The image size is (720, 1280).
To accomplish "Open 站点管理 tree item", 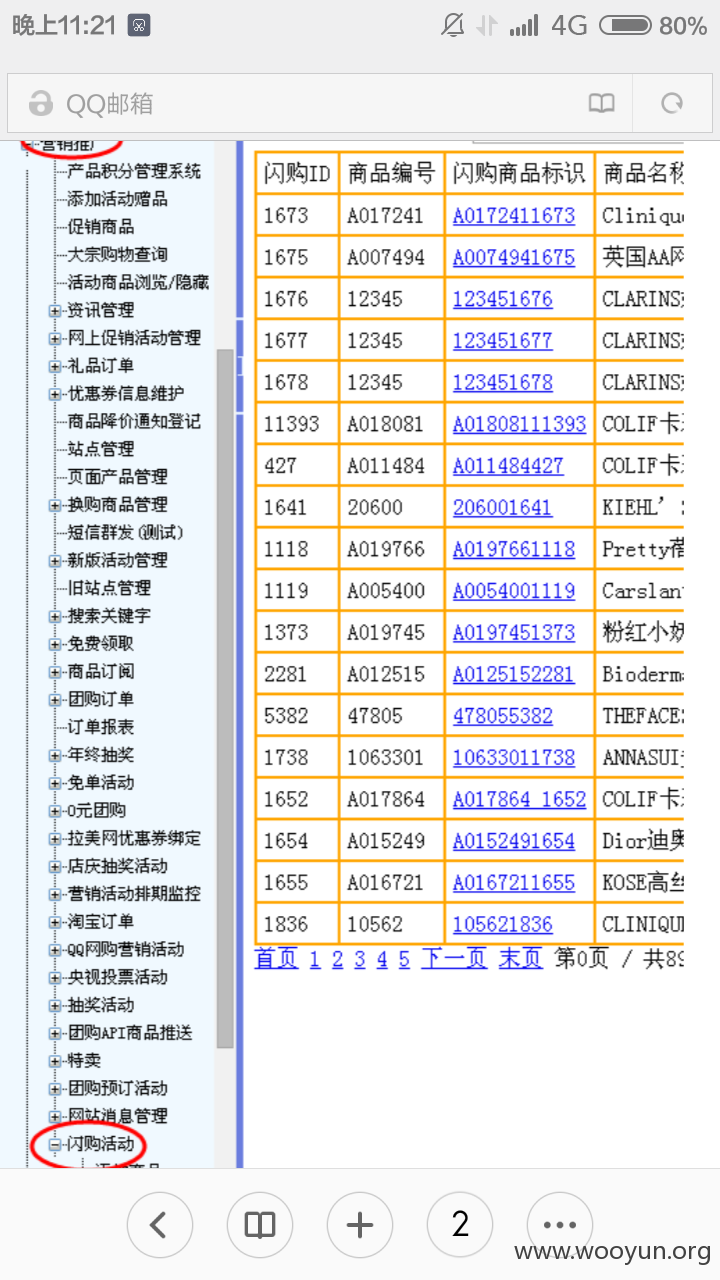I will click(100, 450).
